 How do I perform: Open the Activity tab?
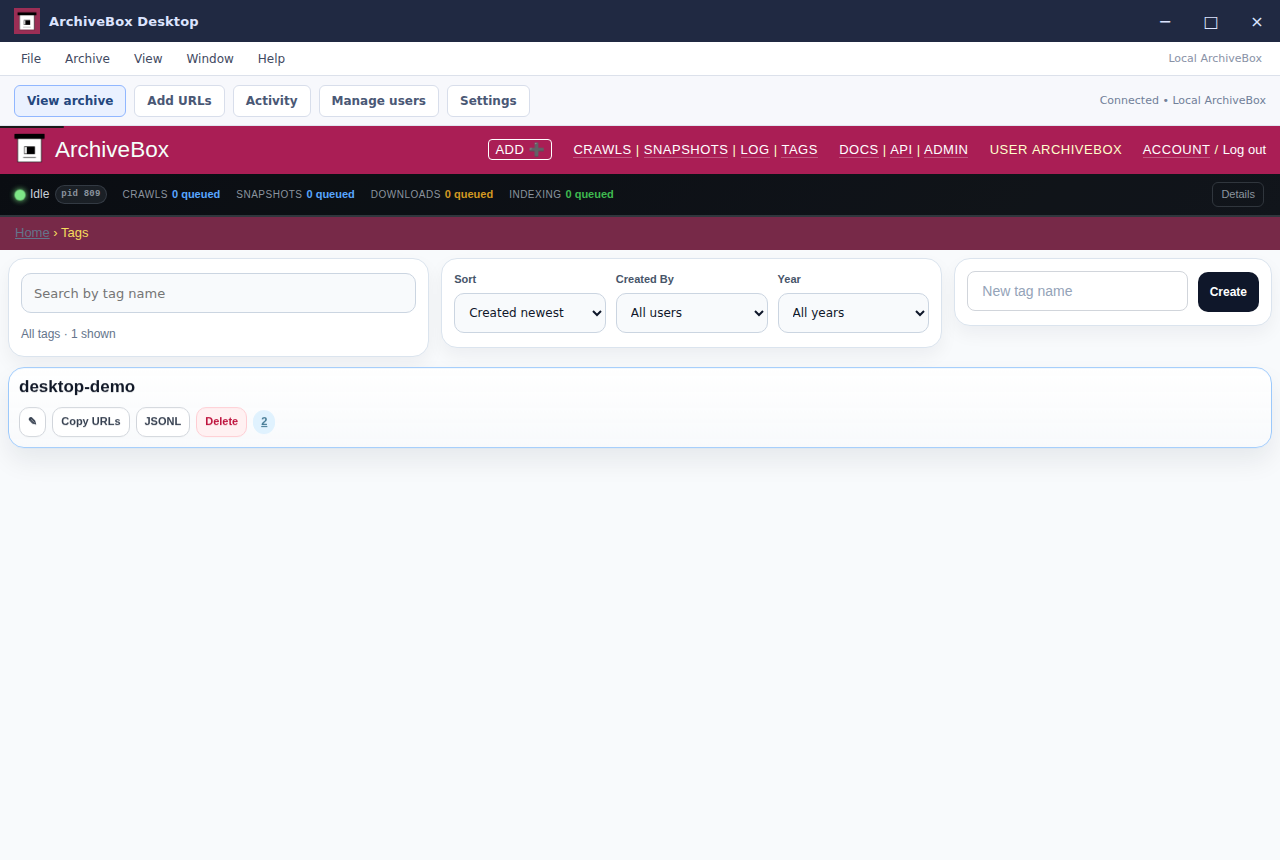tap(272, 101)
